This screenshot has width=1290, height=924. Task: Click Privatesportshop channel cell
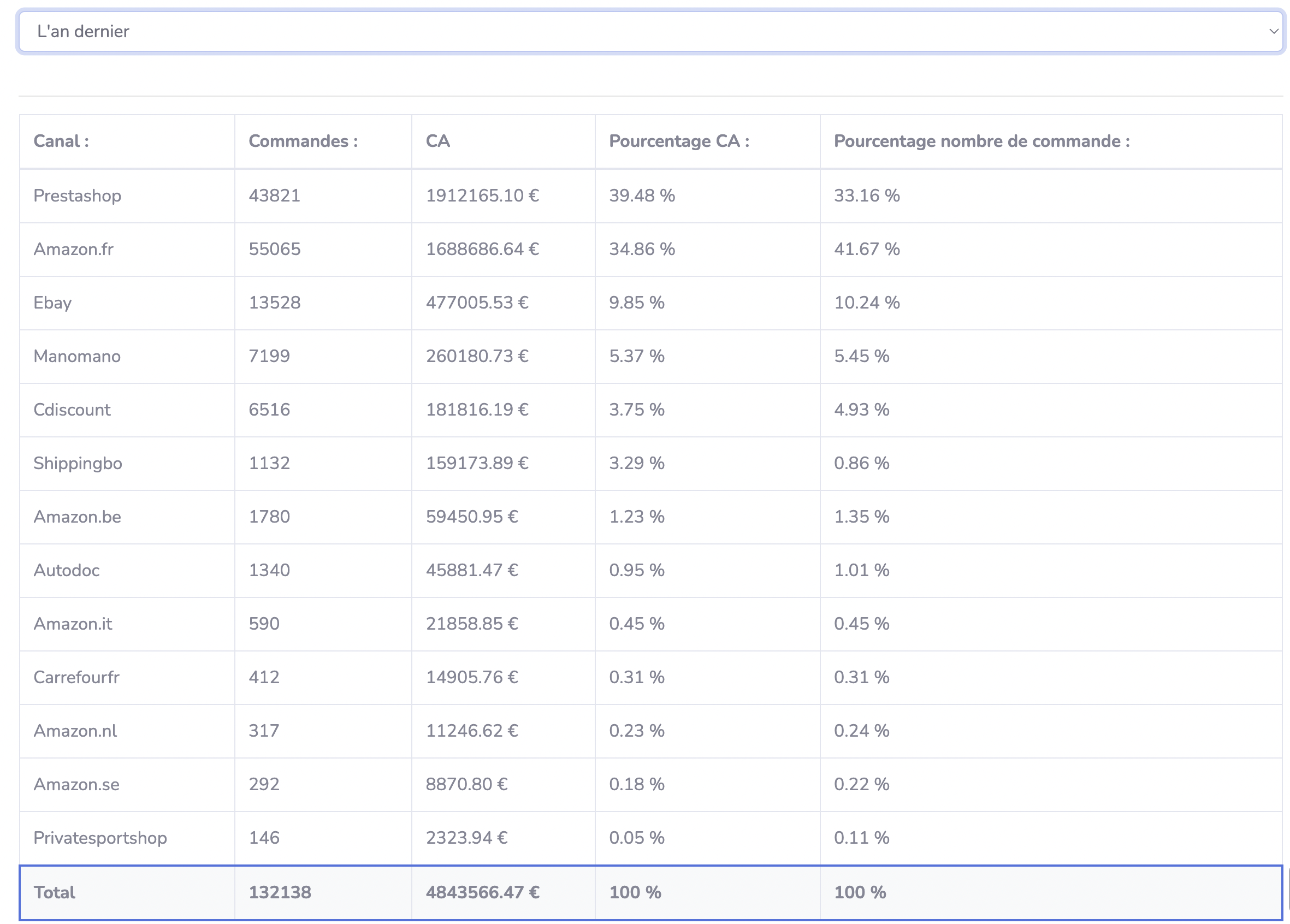100,838
